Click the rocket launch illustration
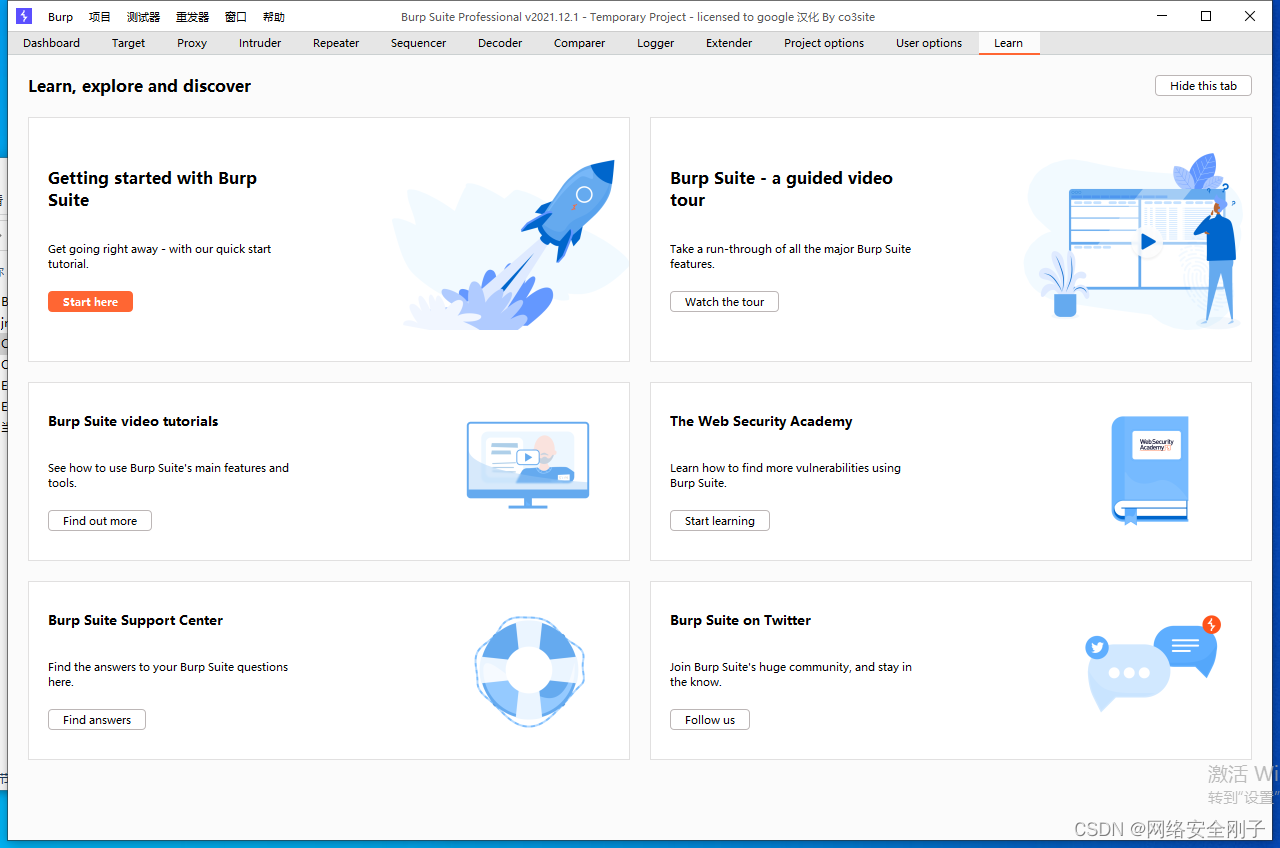 pos(508,245)
